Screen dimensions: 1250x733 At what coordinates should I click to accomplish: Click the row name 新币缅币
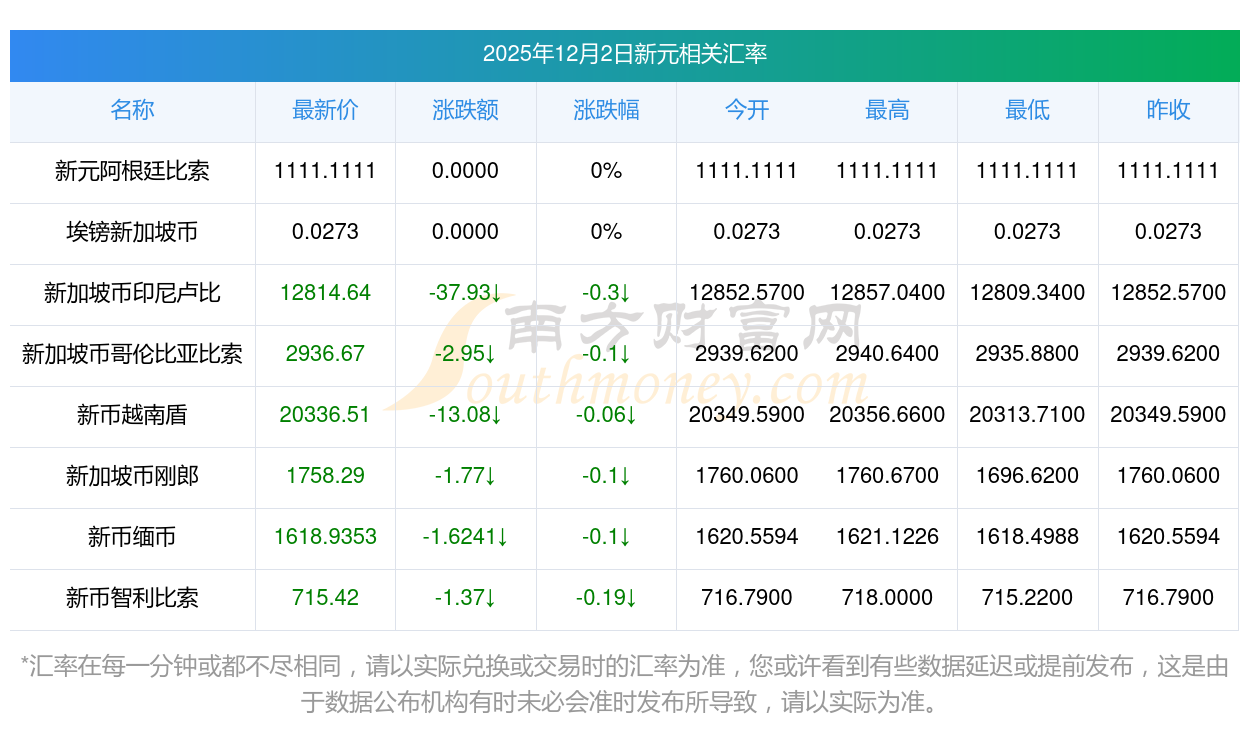(x=132, y=537)
